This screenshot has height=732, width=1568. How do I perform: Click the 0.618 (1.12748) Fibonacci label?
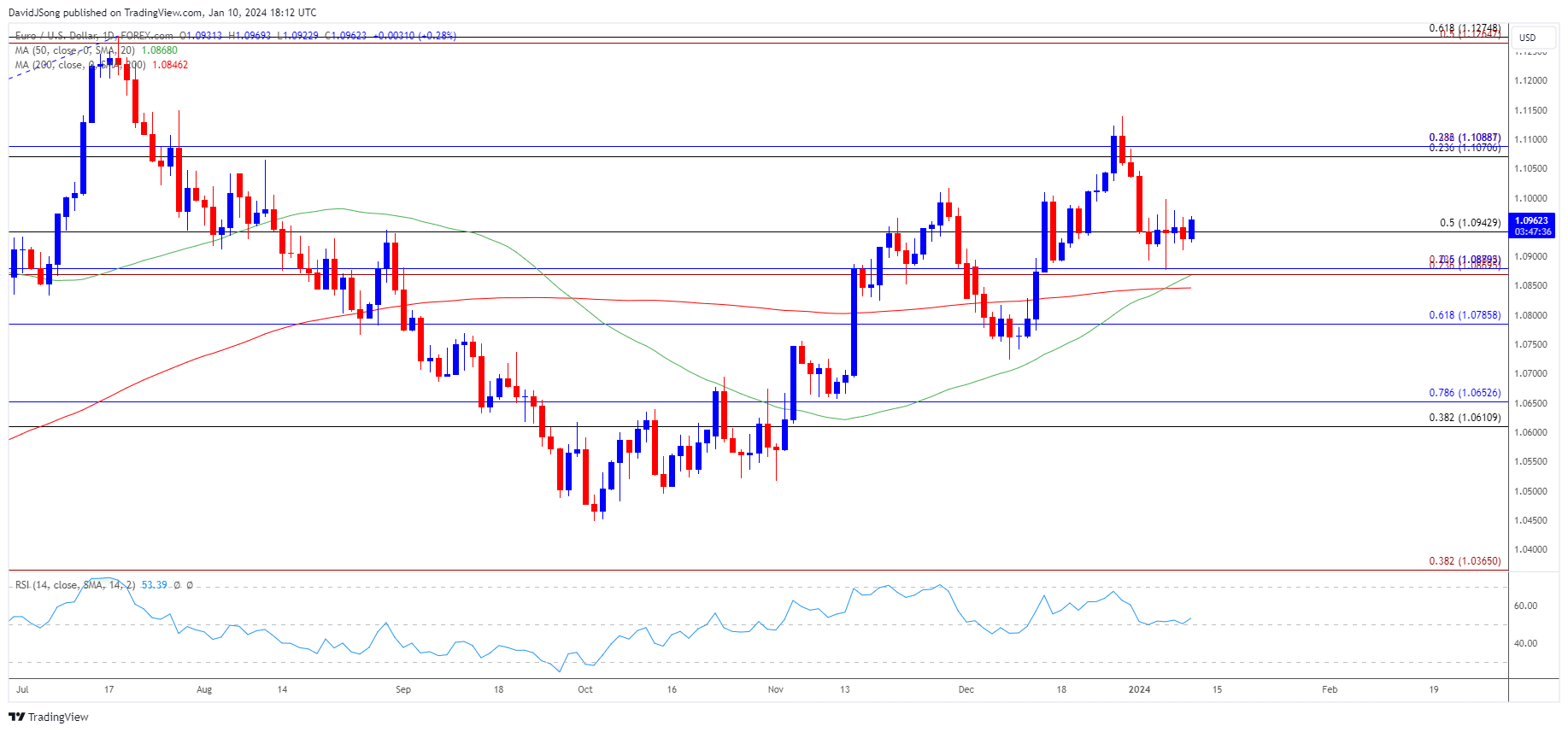[1465, 28]
